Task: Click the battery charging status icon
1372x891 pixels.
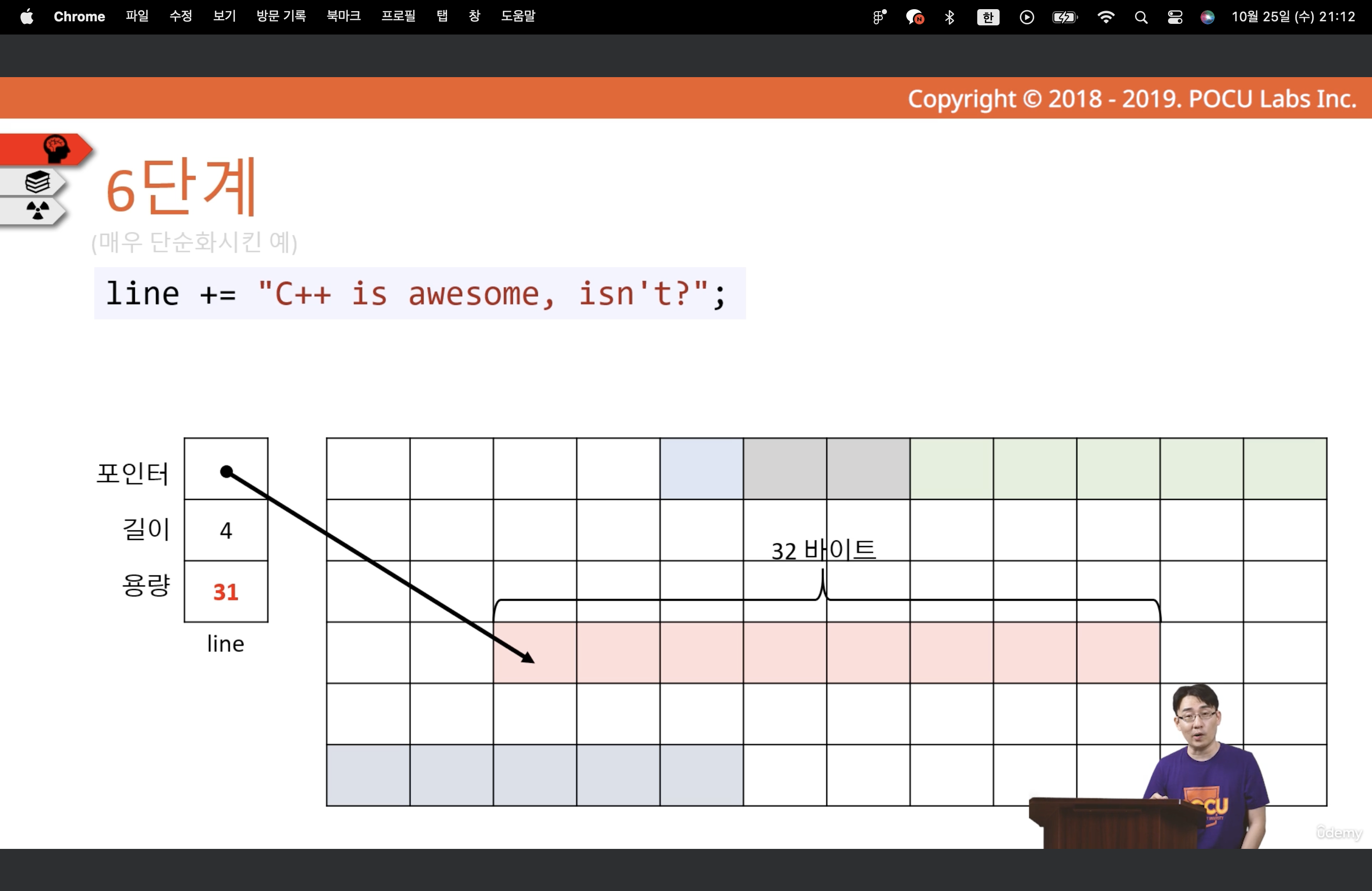Action: coord(1064,17)
